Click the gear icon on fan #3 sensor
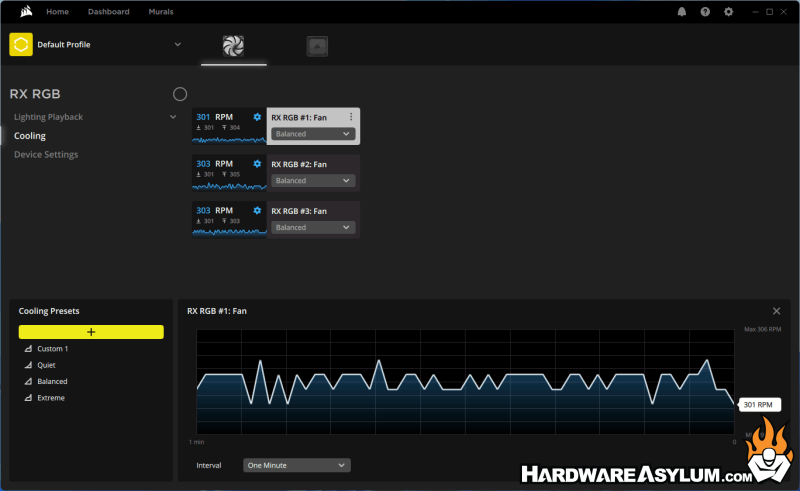800x491 pixels. tap(257, 210)
